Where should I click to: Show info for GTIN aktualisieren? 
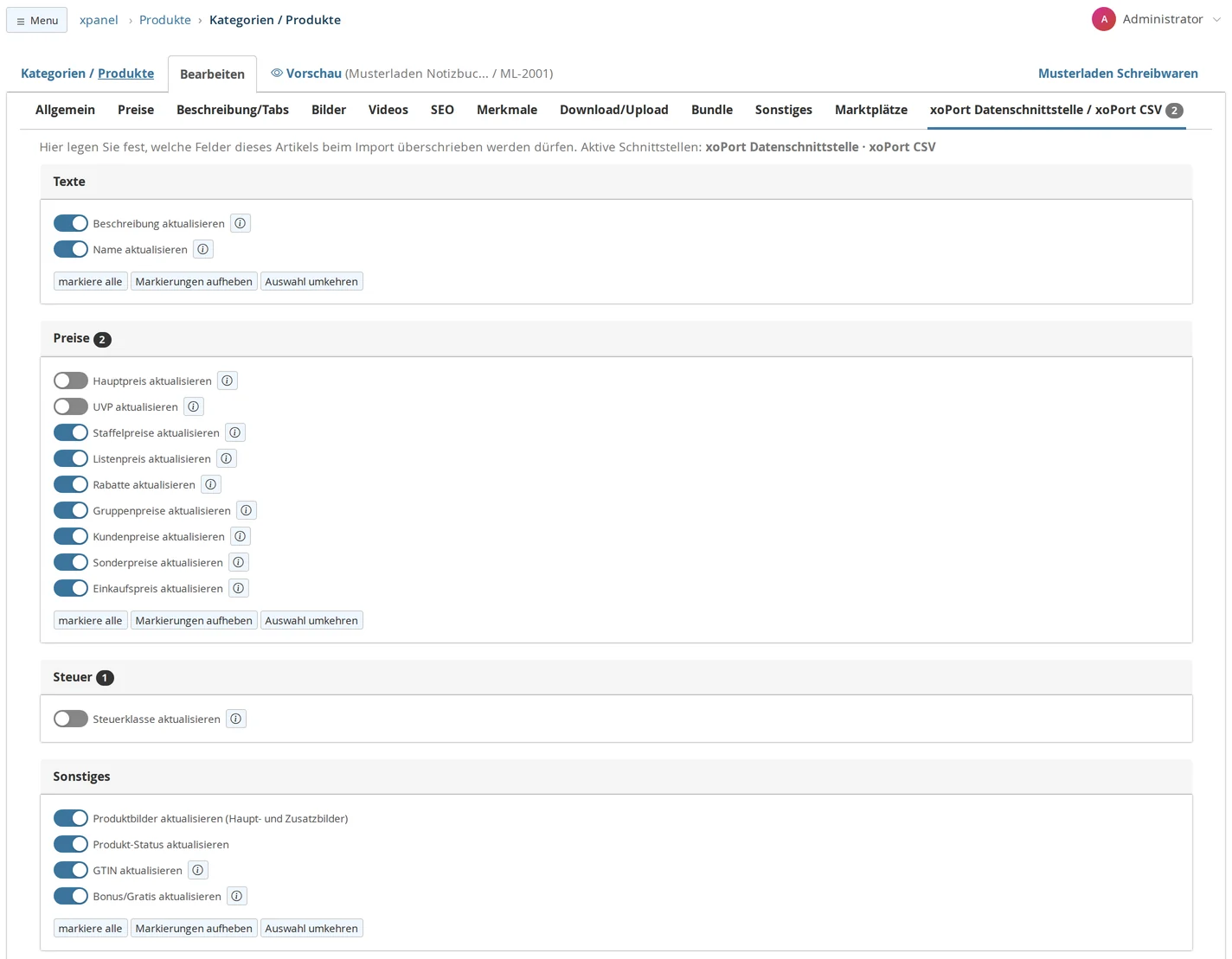(x=198, y=870)
